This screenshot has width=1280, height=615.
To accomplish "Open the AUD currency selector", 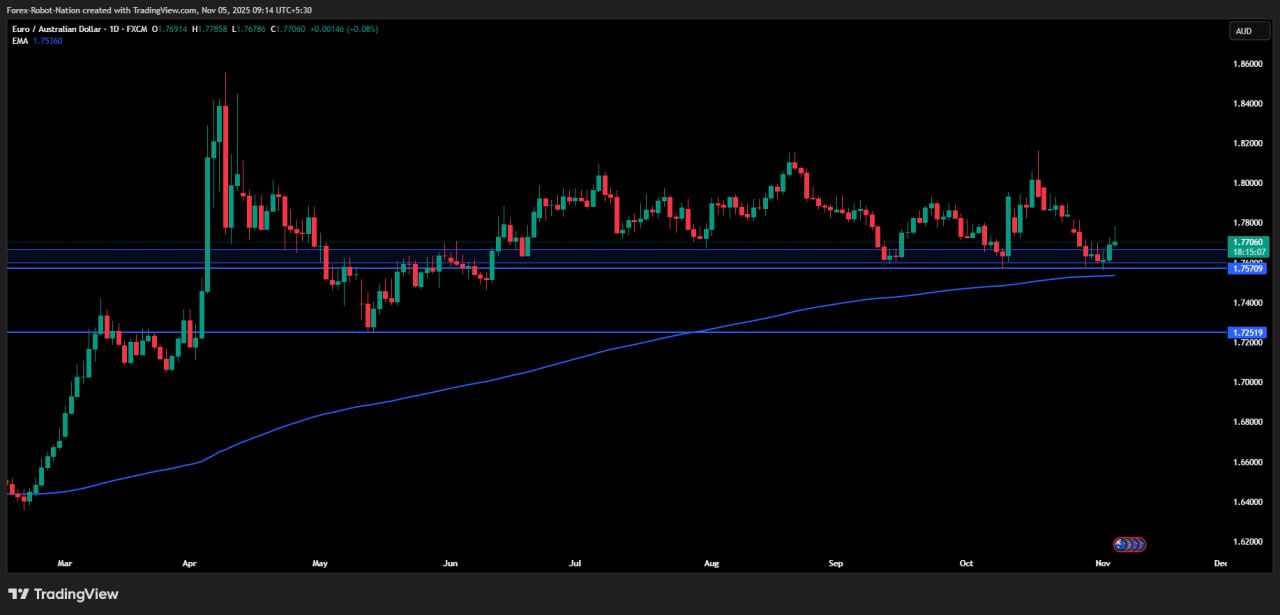I will [1248, 31].
